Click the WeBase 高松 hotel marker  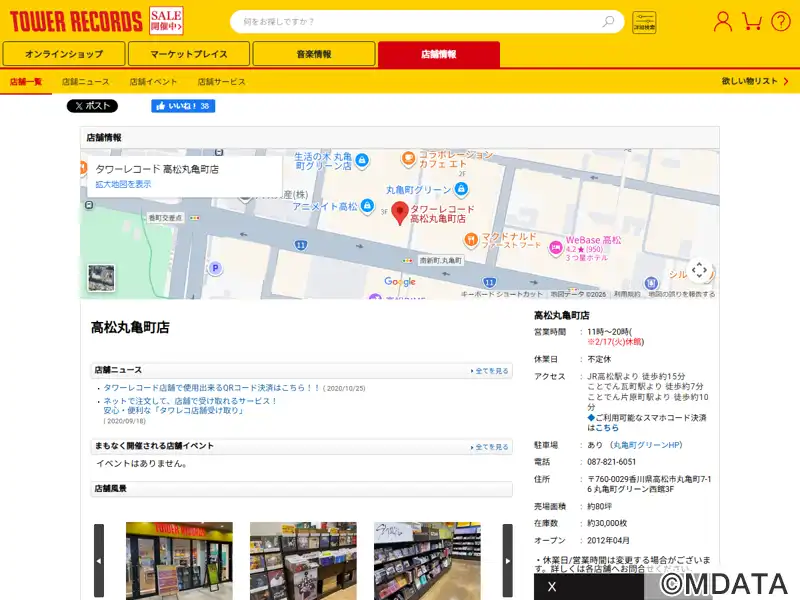point(555,248)
